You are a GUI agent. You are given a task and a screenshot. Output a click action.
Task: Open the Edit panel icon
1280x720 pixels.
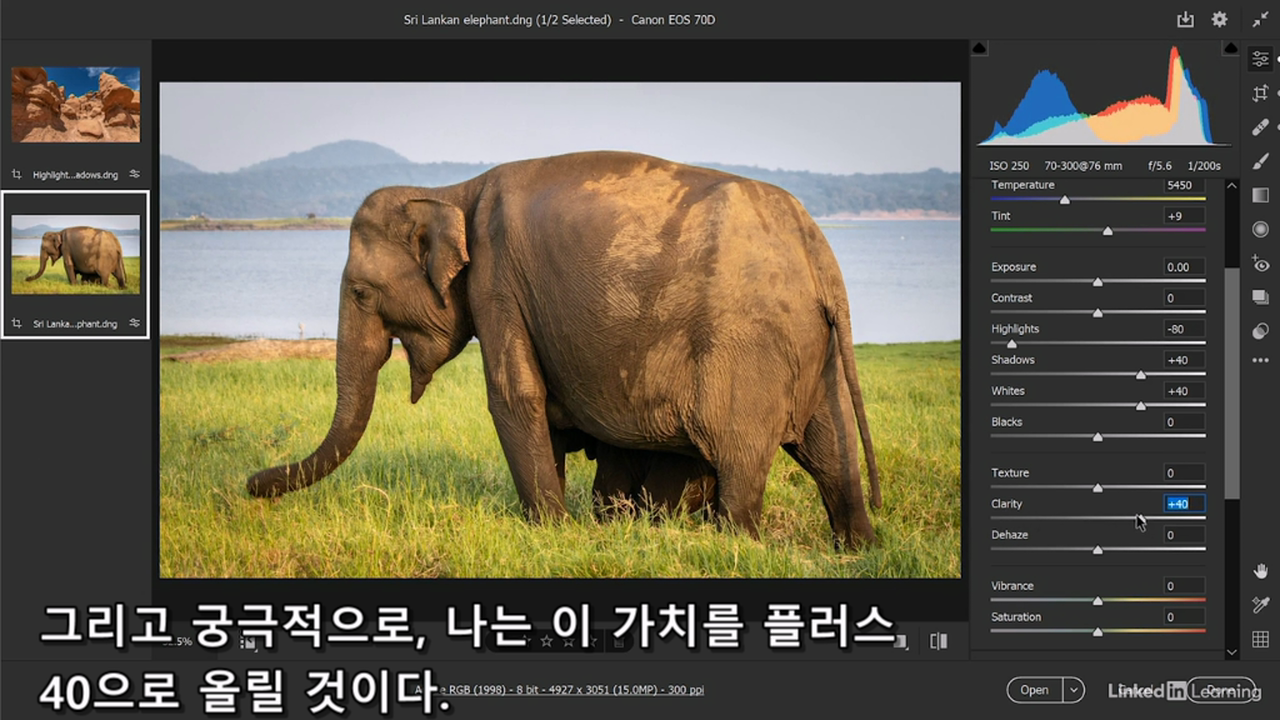pyautogui.click(x=1260, y=59)
